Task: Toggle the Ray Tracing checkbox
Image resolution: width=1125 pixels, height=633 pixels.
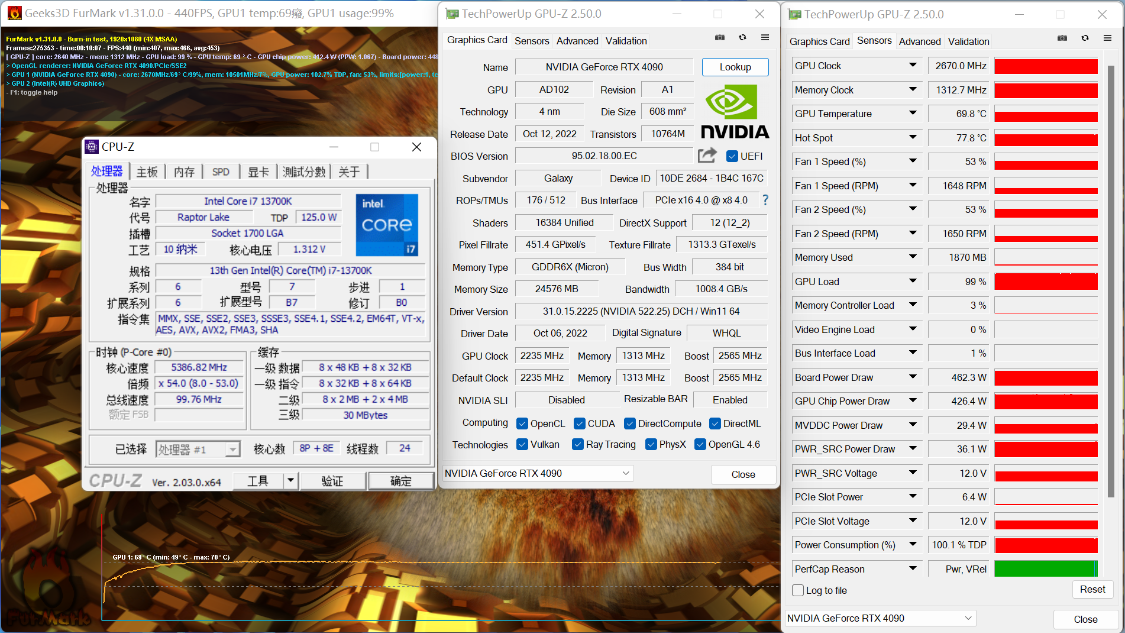Action: pyautogui.click(x=579, y=445)
